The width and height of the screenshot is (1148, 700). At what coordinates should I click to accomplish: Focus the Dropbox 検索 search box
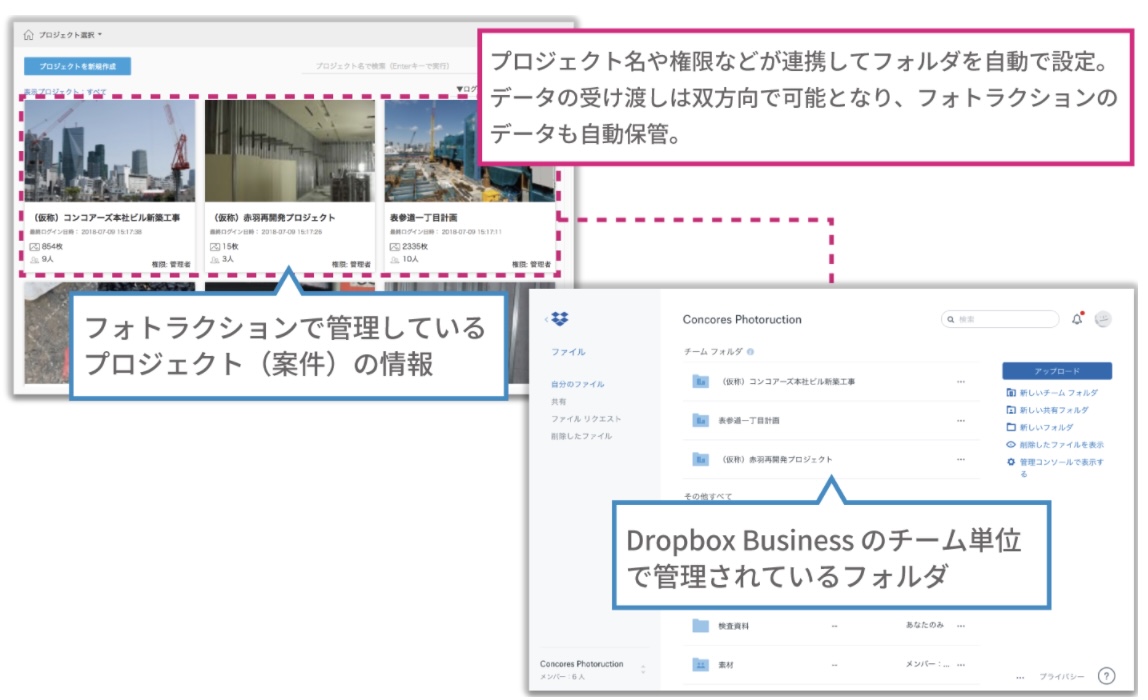coord(1000,319)
